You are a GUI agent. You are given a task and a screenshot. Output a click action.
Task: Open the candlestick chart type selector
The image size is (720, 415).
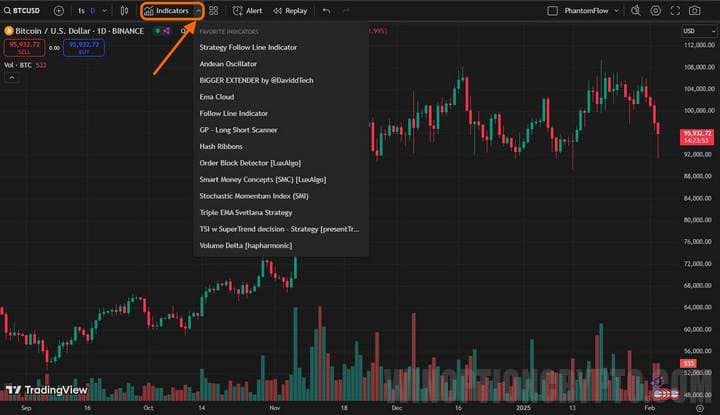124,10
